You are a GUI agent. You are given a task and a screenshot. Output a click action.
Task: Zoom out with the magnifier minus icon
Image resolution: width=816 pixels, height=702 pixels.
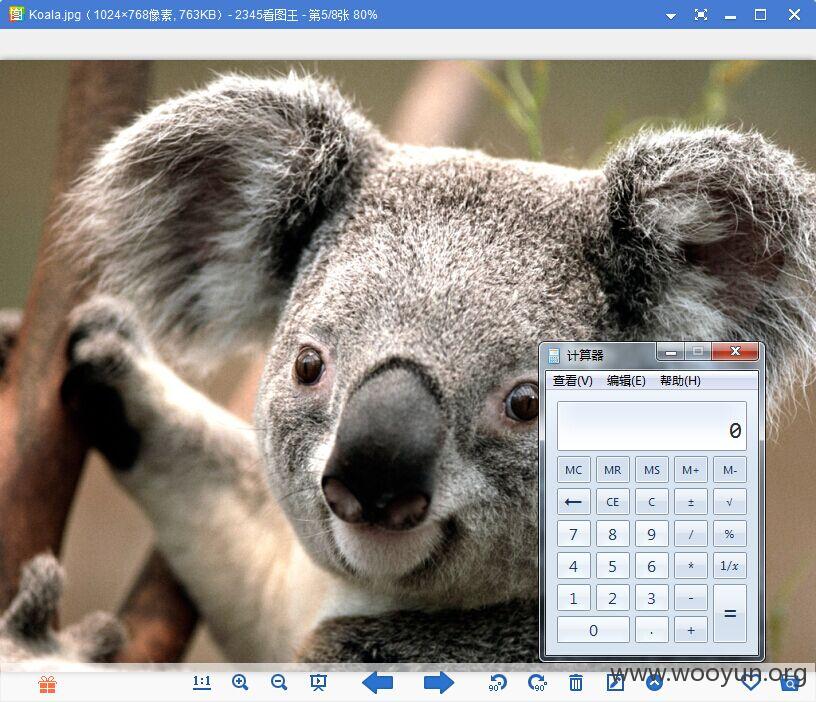coord(279,682)
